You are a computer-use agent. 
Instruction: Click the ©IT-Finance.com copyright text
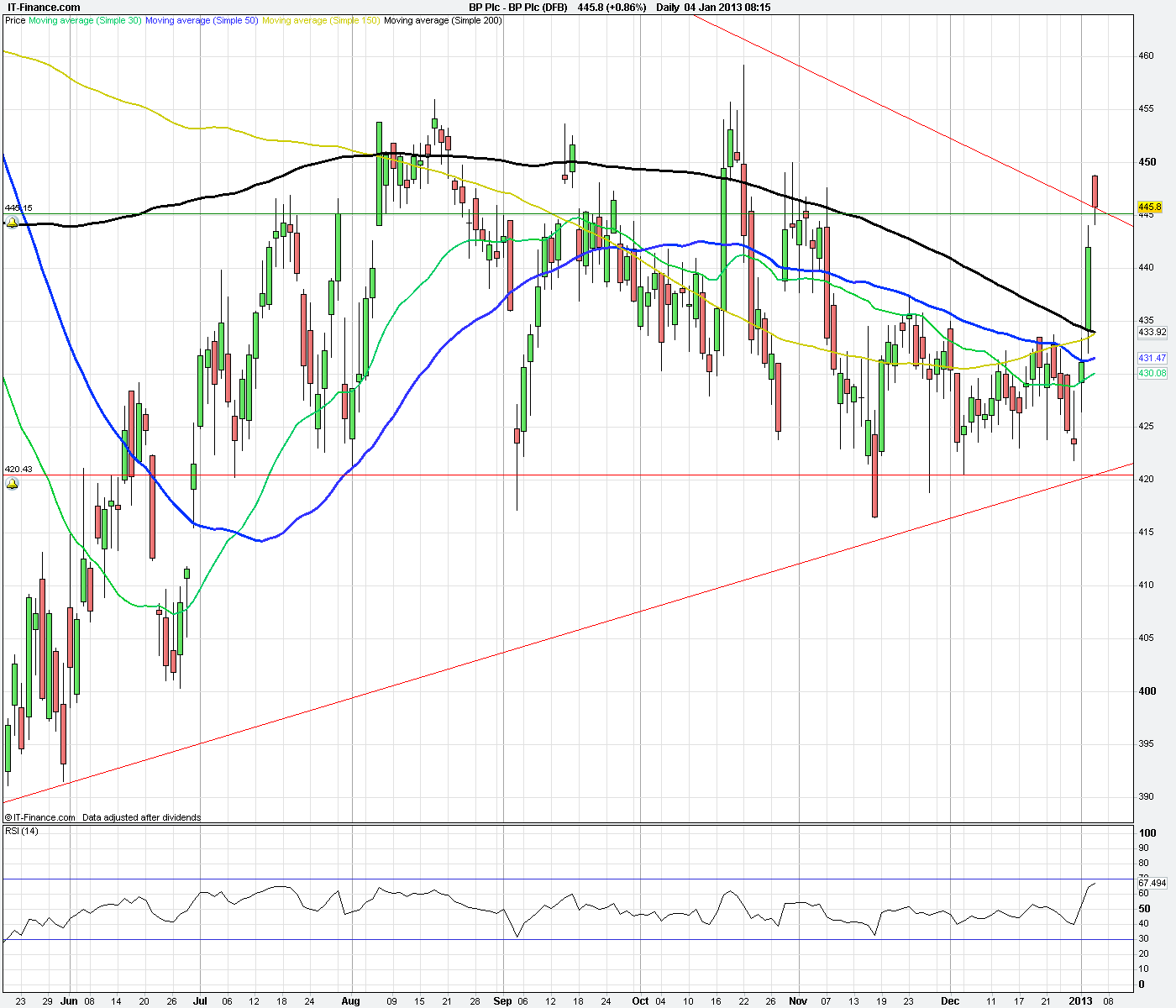(x=40, y=817)
